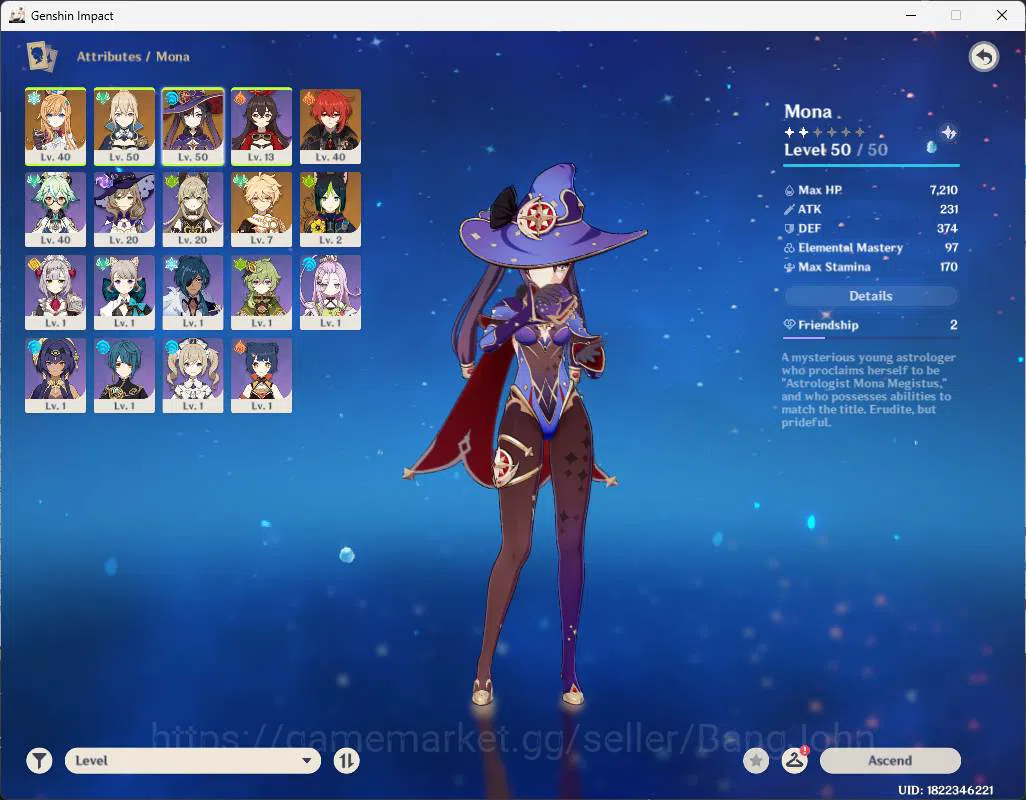The image size is (1026, 800).
Task: Close the Genshin Impact window
Action: coord(1002,15)
